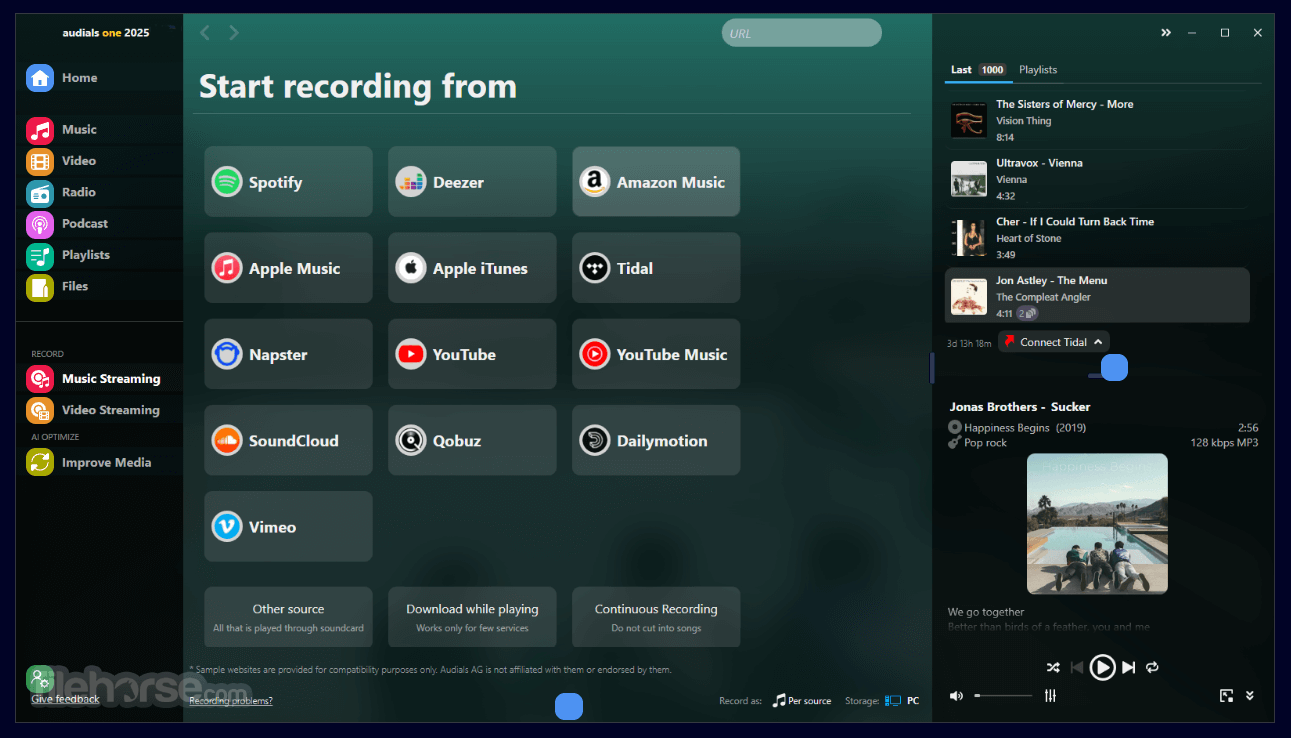
Task: Toggle repeat mode in the player
Action: tap(1152, 667)
